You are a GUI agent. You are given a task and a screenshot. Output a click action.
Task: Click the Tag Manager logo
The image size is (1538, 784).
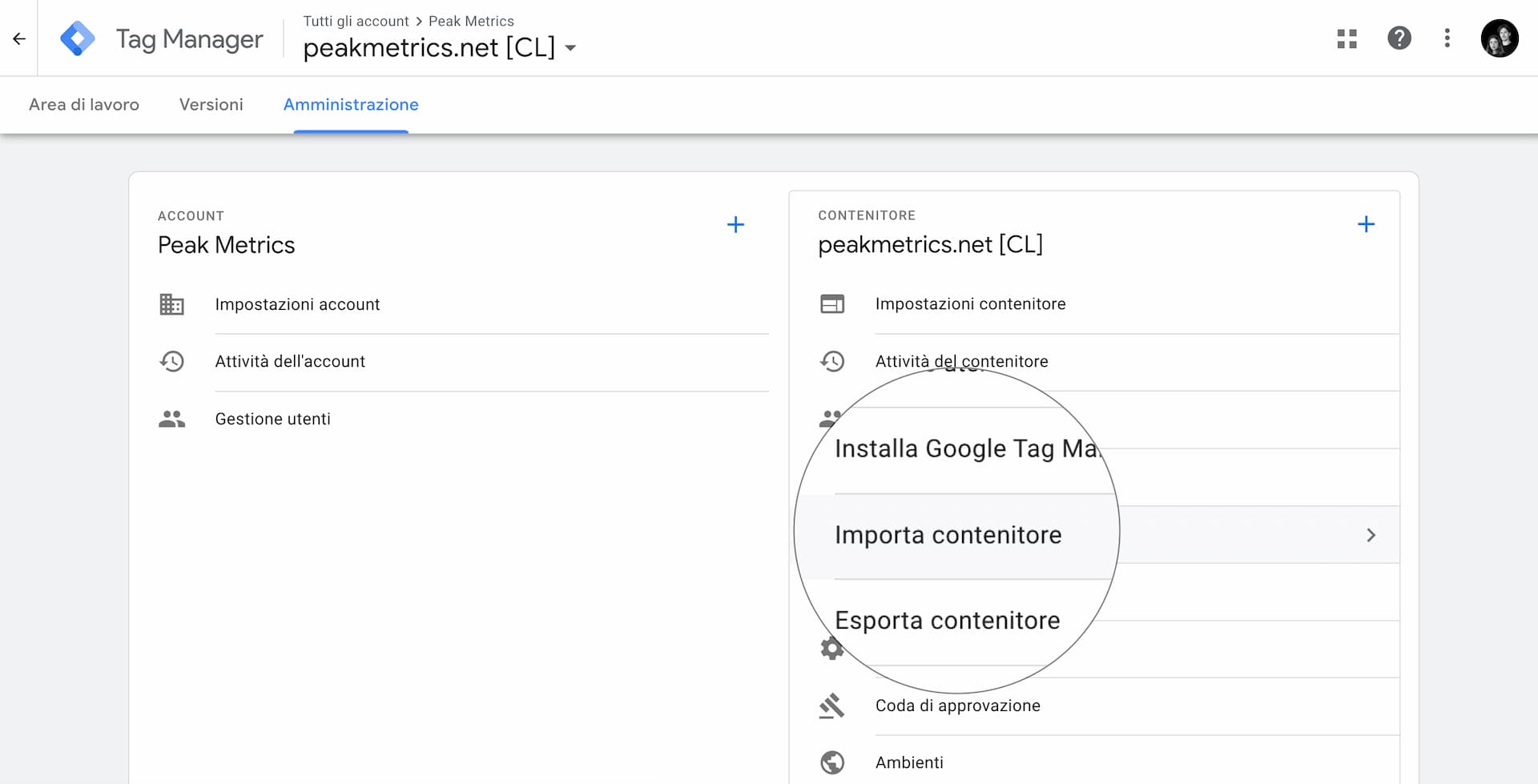click(78, 38)
